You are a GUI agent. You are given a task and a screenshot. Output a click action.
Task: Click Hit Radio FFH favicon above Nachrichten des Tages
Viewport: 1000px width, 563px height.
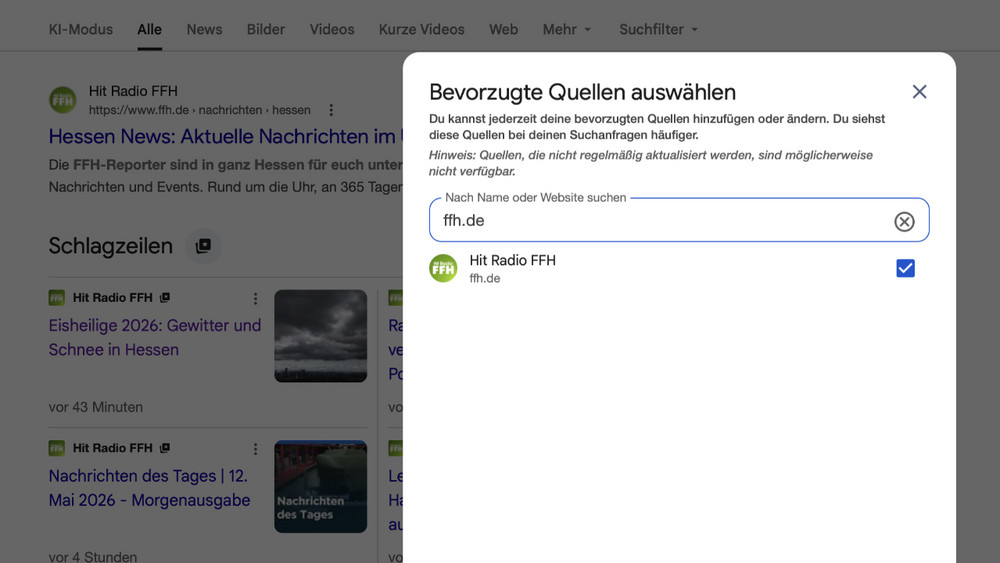click(x=57, y=448)
